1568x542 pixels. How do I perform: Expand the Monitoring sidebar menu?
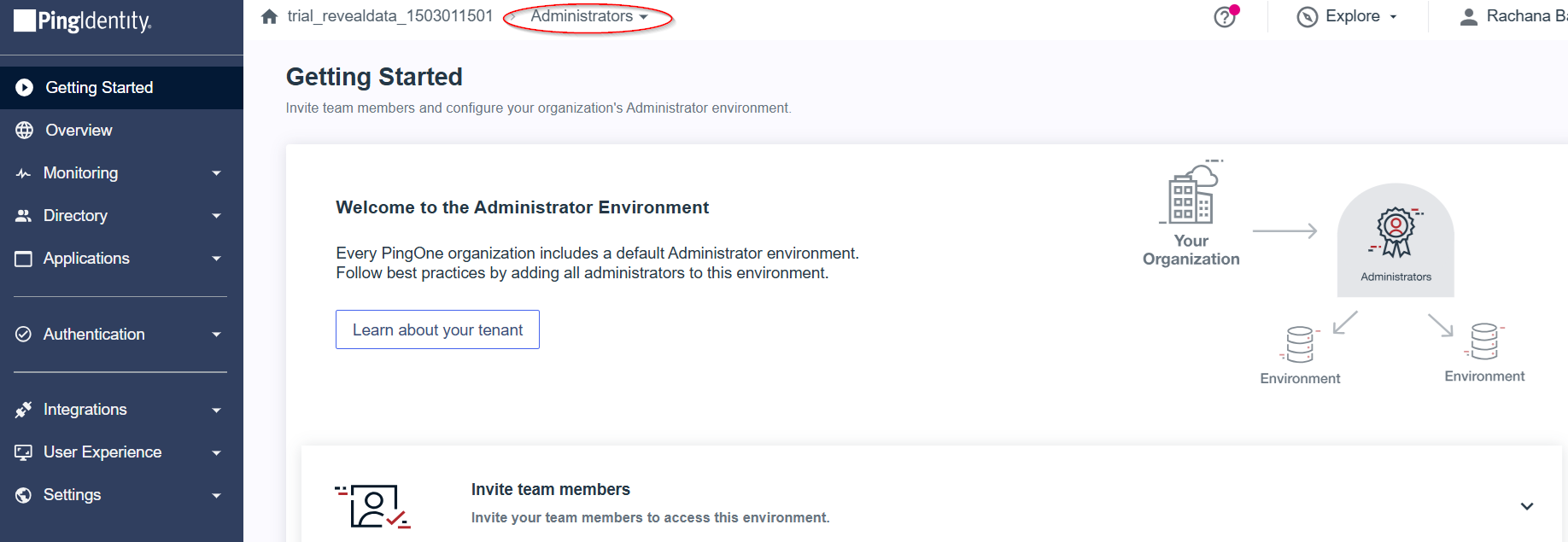pyautogui.click(x=120, y=173)
